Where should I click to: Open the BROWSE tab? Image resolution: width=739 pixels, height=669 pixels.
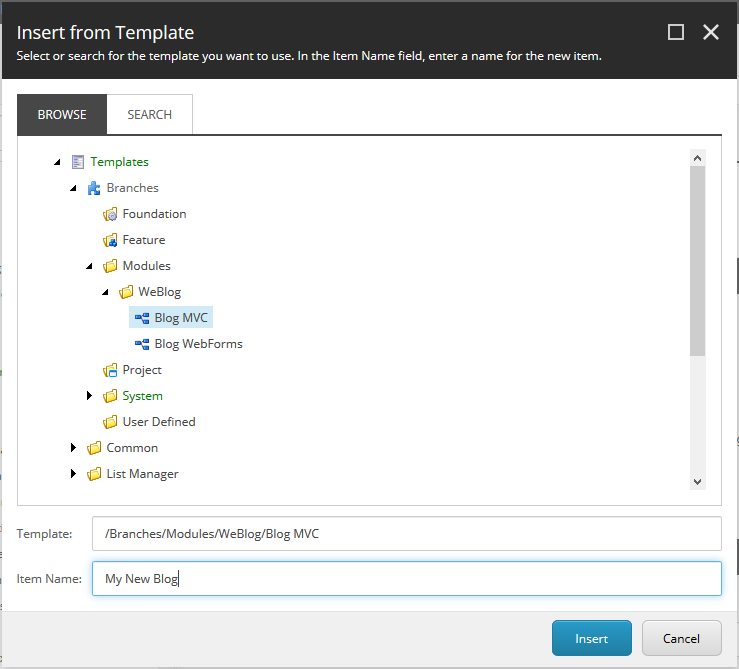click(x=62, y=115)
